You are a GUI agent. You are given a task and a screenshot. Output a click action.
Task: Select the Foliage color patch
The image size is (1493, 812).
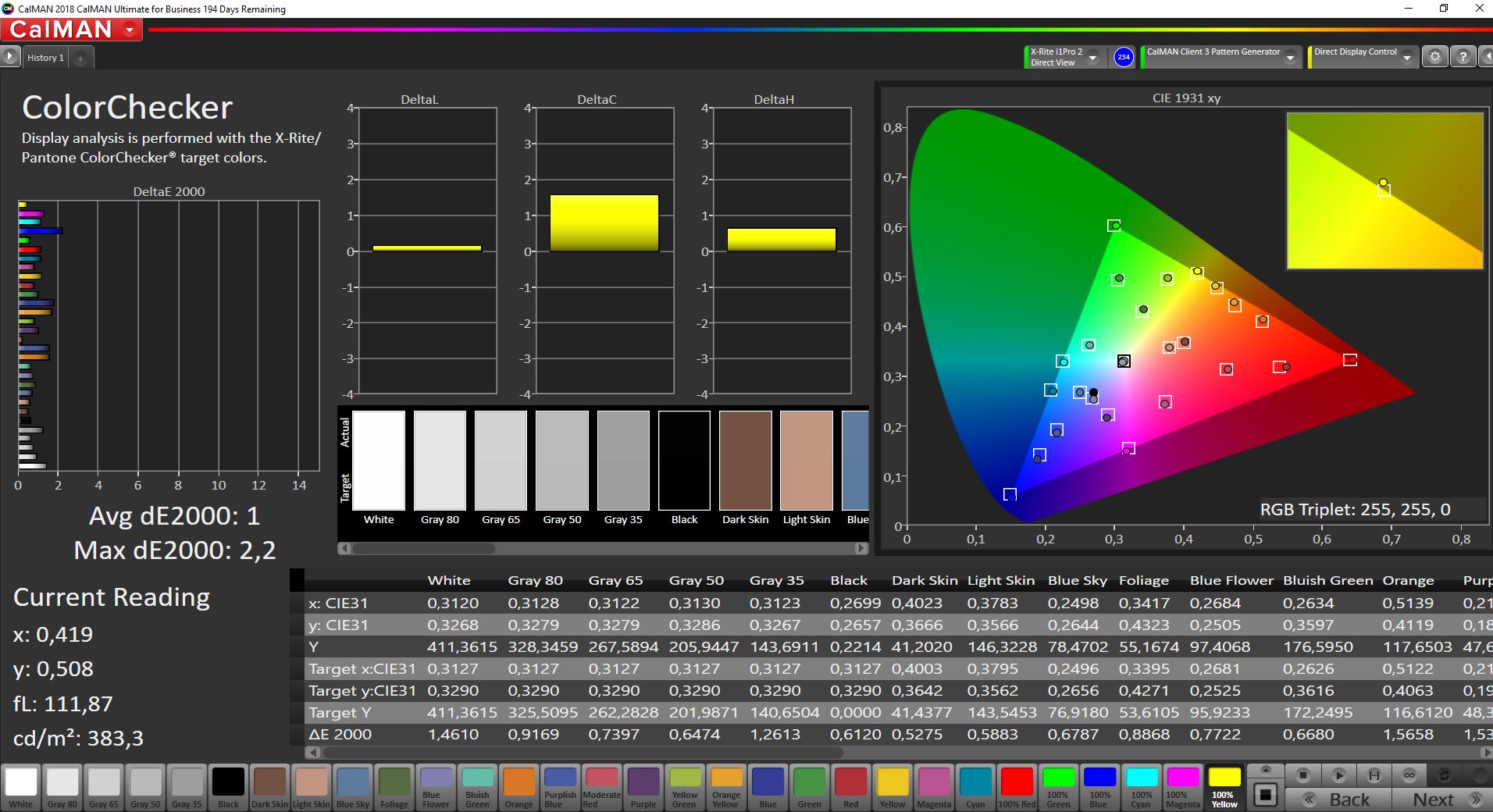394,787
